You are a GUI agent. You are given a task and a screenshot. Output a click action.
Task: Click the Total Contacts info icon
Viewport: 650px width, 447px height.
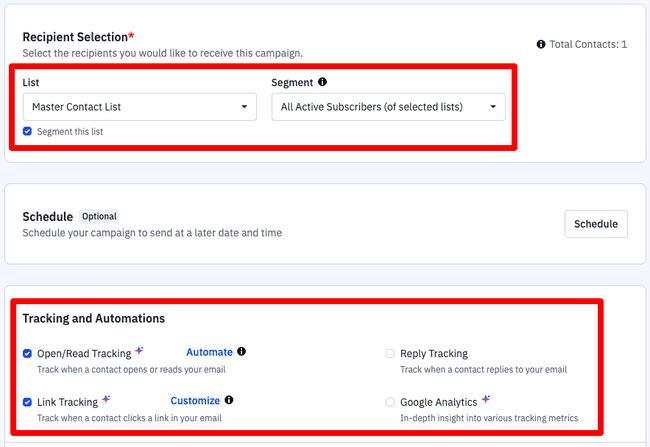541,44
